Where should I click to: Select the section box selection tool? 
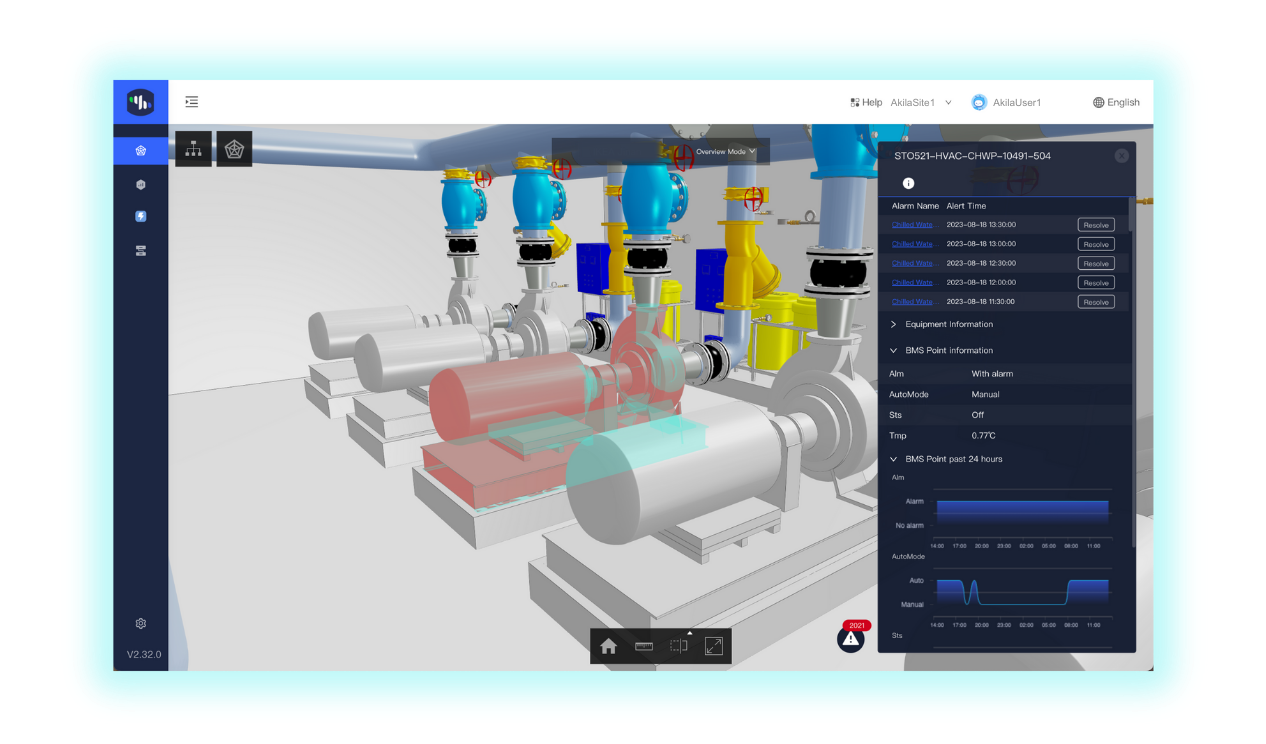(679, 646)
